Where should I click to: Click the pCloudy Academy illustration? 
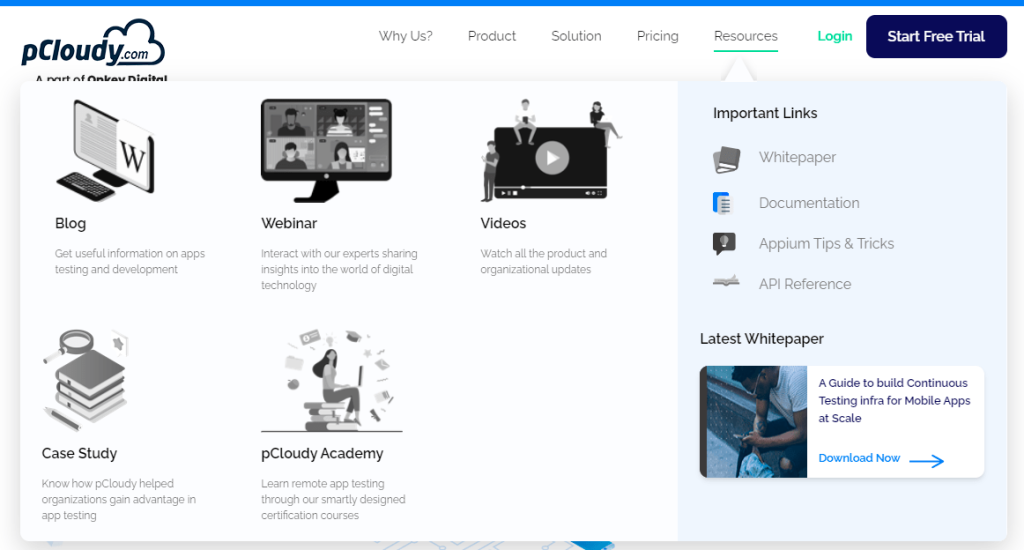332,380
